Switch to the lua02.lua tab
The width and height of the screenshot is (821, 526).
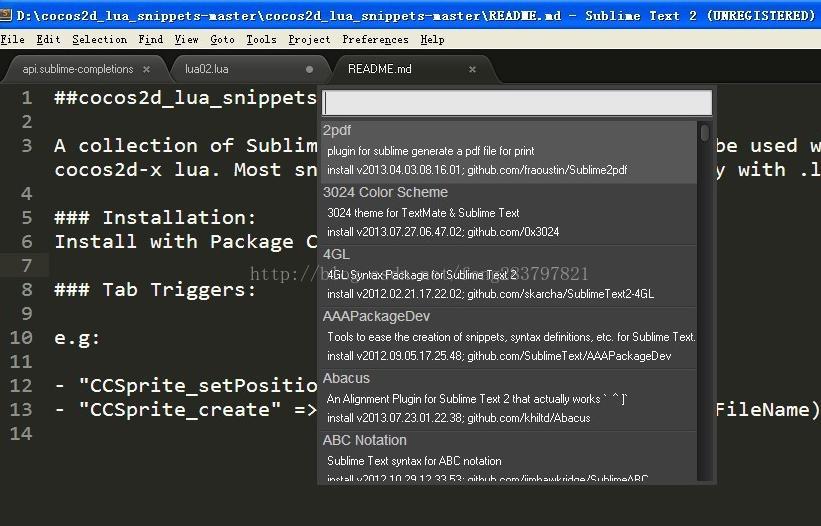pos(206,69)
